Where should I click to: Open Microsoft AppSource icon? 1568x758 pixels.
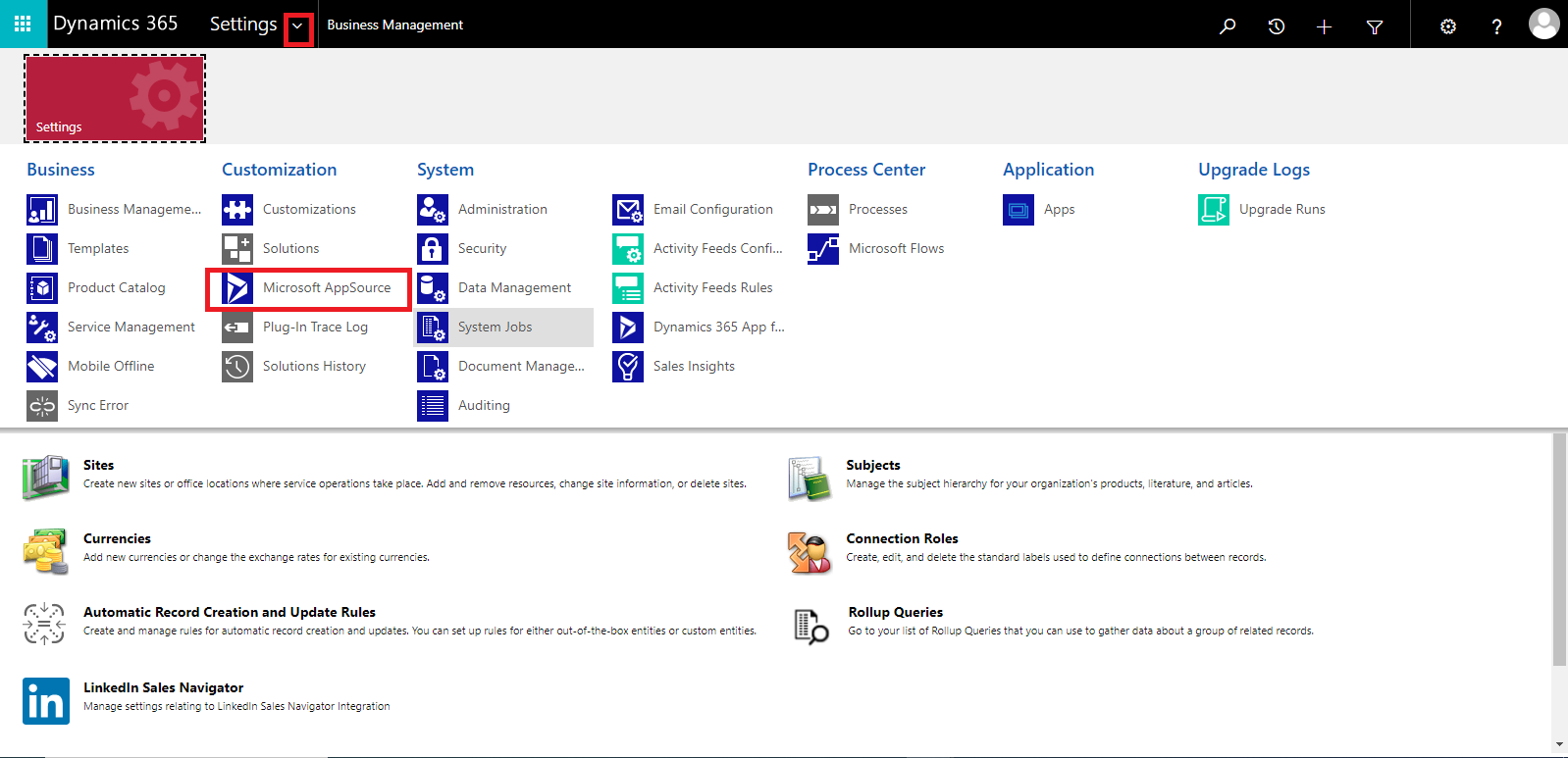click(x=237, y=288)
